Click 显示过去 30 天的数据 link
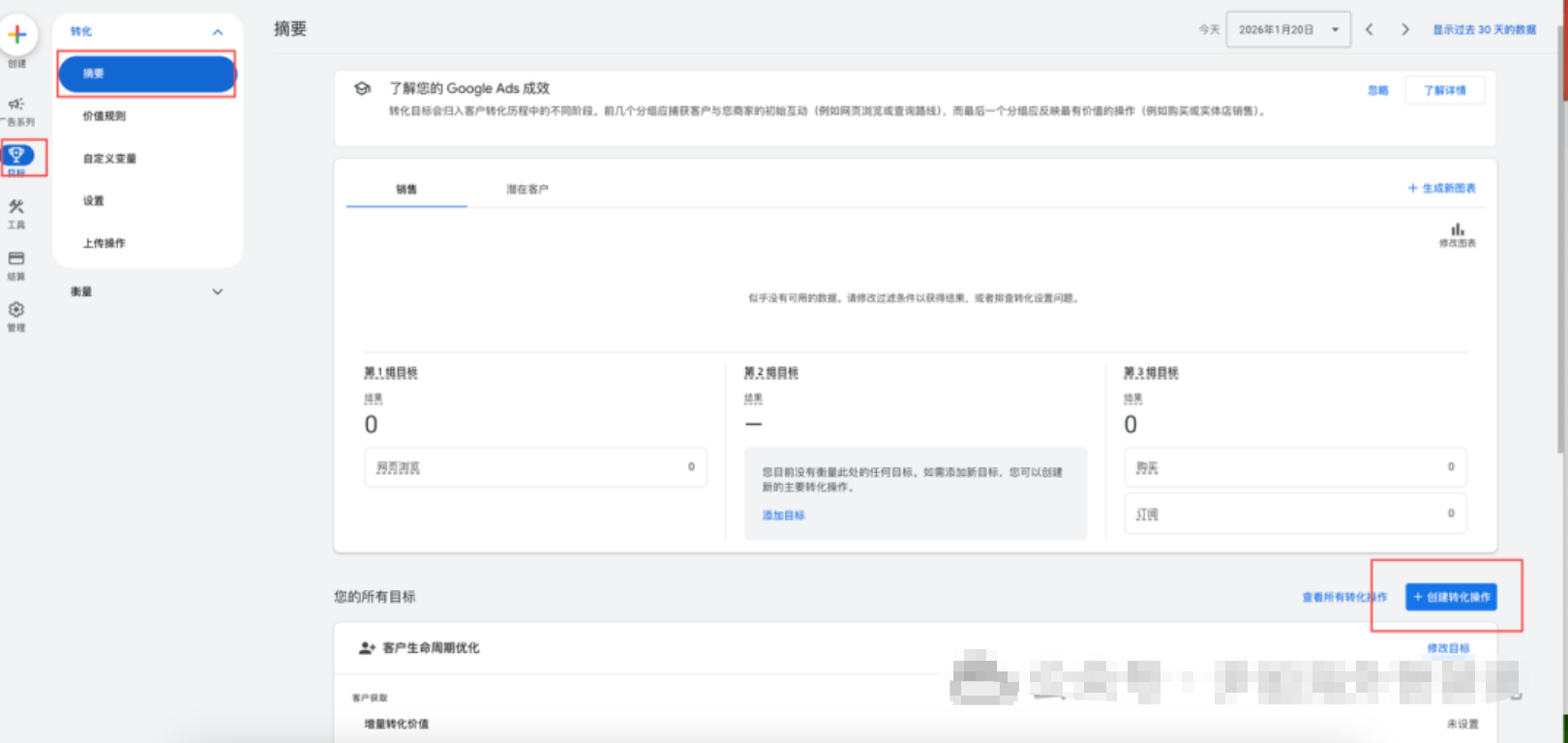This screenshot has height=743, width=1568. [x=1484, y=30]
